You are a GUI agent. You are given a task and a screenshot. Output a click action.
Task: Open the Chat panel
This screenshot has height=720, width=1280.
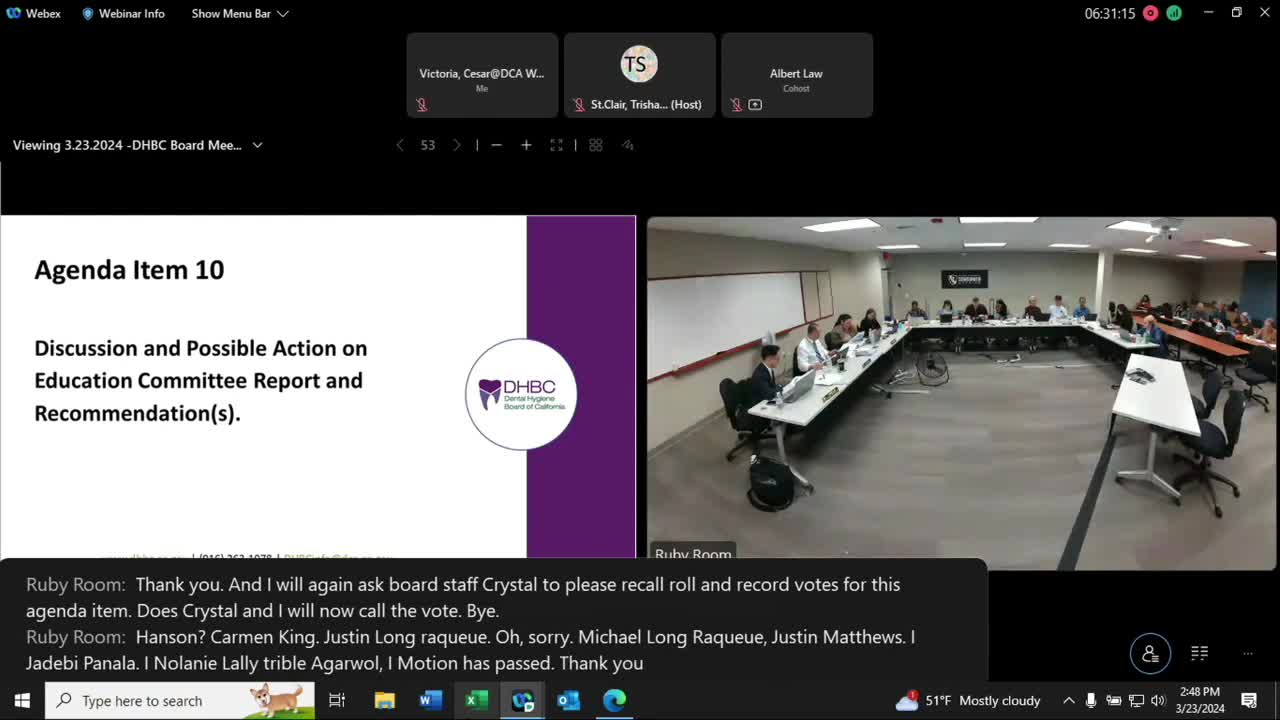click(1199, 653)
